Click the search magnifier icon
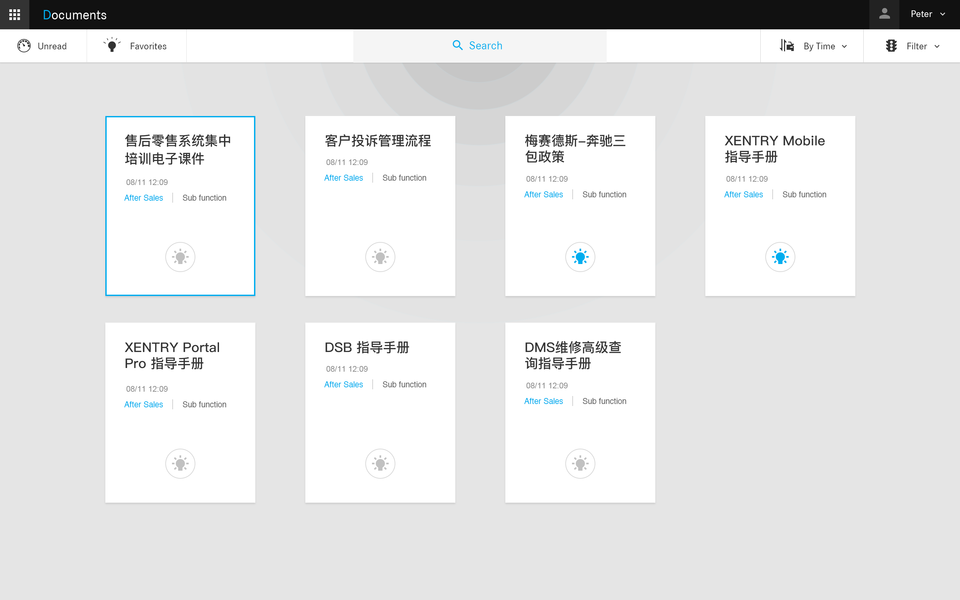960x600 pixels. tap(457, 45)
